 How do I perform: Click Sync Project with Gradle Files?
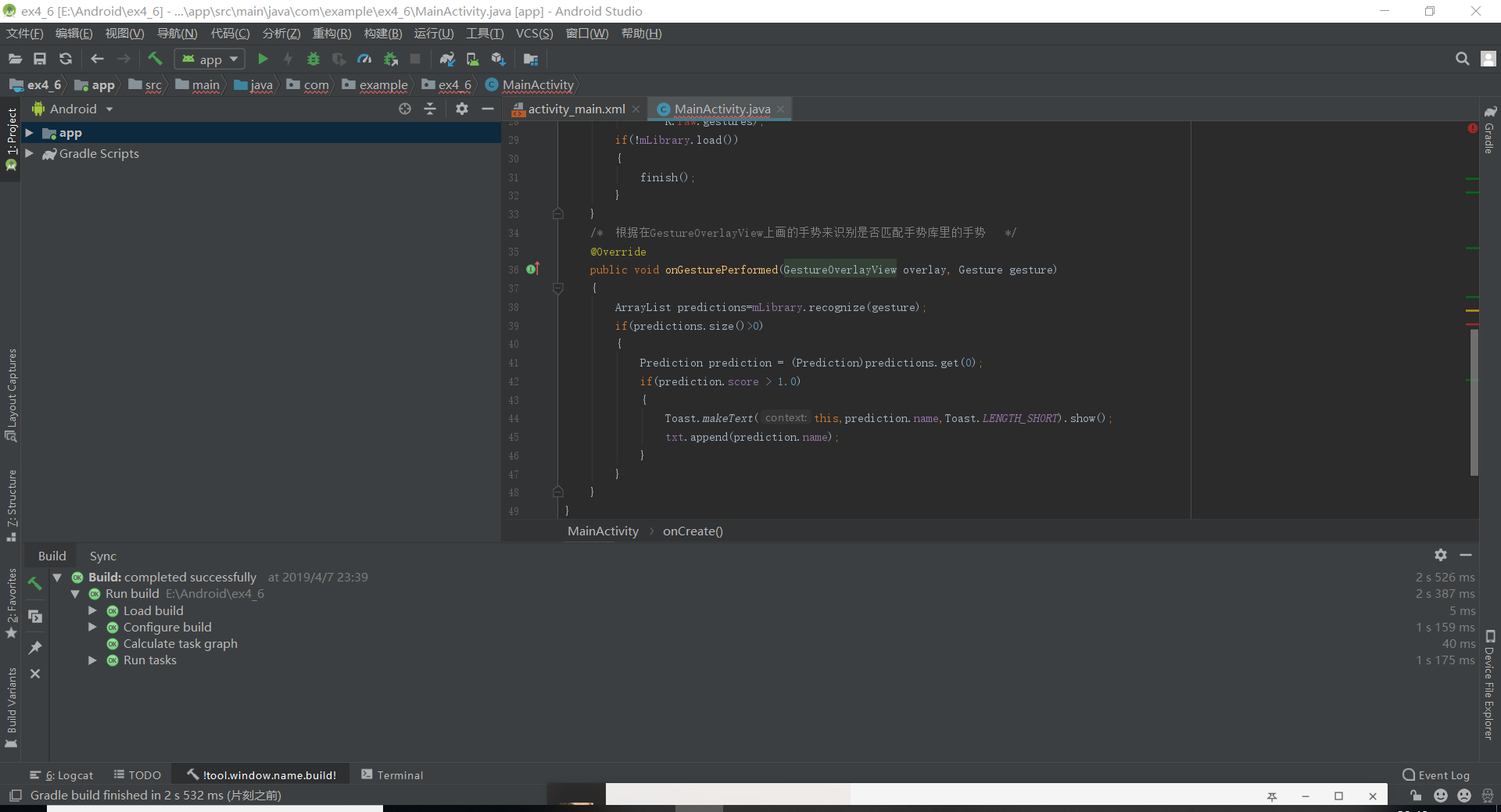pyautogui.click(x=447, y=59)
